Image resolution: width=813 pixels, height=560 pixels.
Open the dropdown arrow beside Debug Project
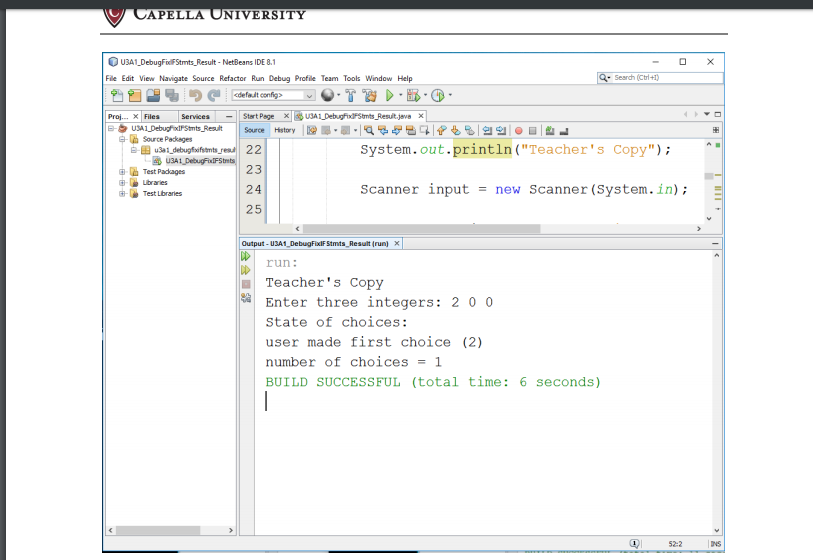[x=426, y=95]
